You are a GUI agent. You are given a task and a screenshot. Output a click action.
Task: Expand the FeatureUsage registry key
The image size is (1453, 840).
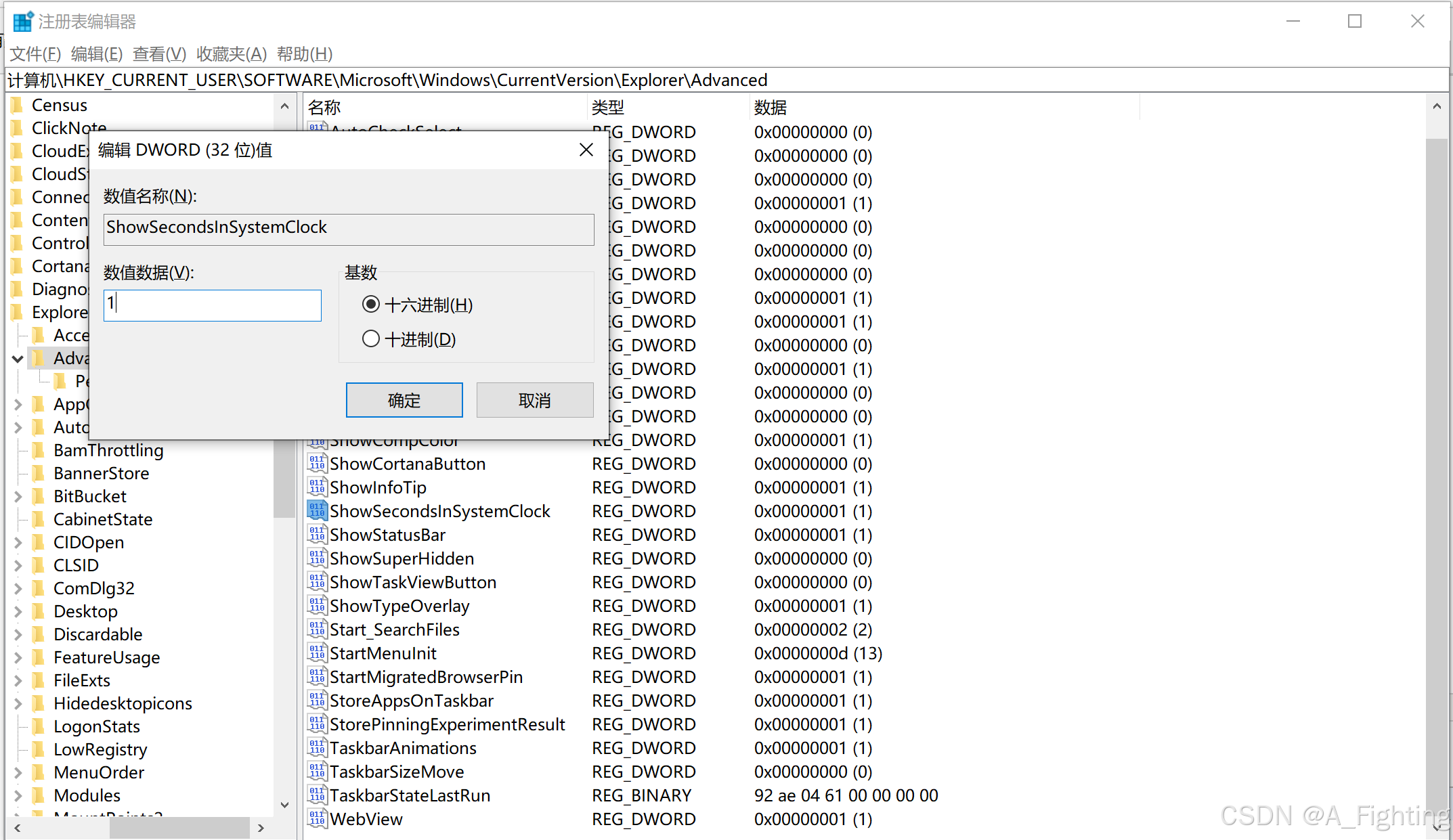tap(18, 657)
